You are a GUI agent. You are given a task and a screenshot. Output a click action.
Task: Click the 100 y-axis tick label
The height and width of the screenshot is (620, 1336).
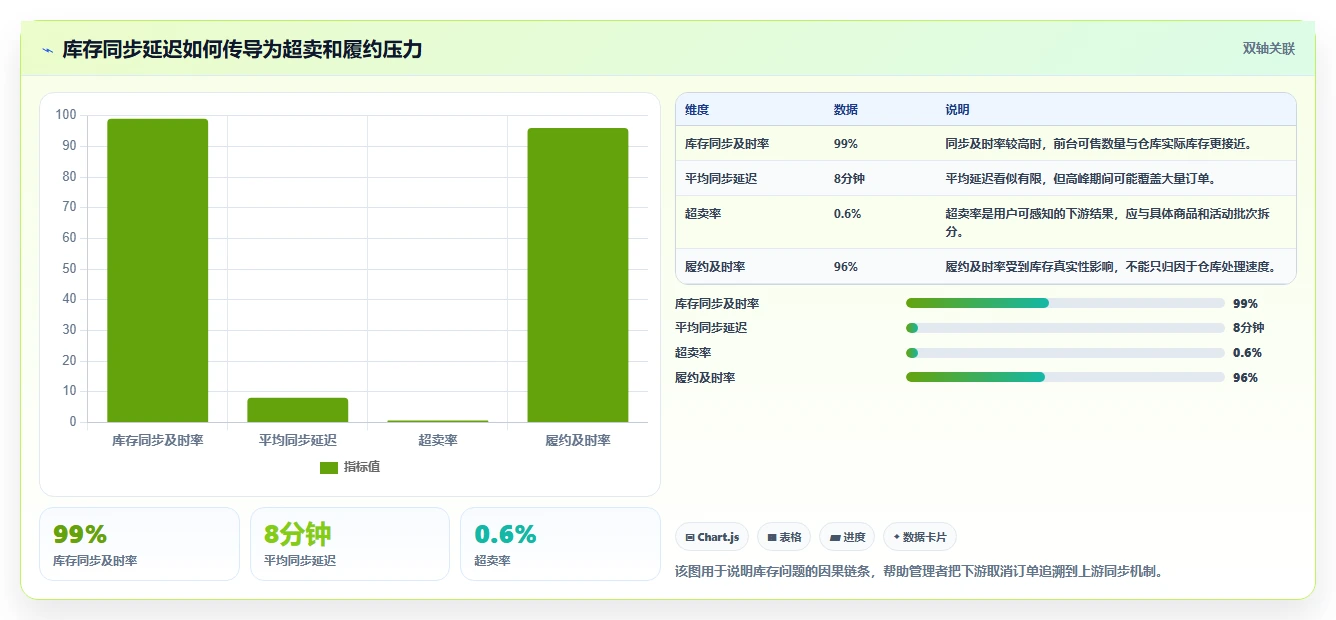(66, 115)
